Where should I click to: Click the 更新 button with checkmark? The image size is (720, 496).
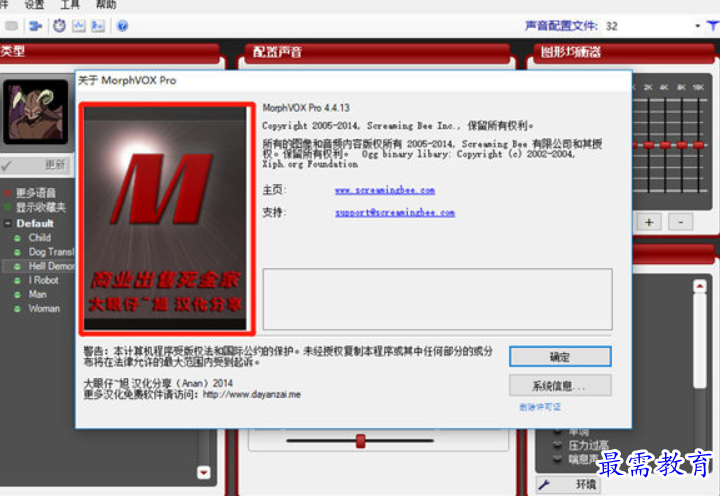coord(35,165)
